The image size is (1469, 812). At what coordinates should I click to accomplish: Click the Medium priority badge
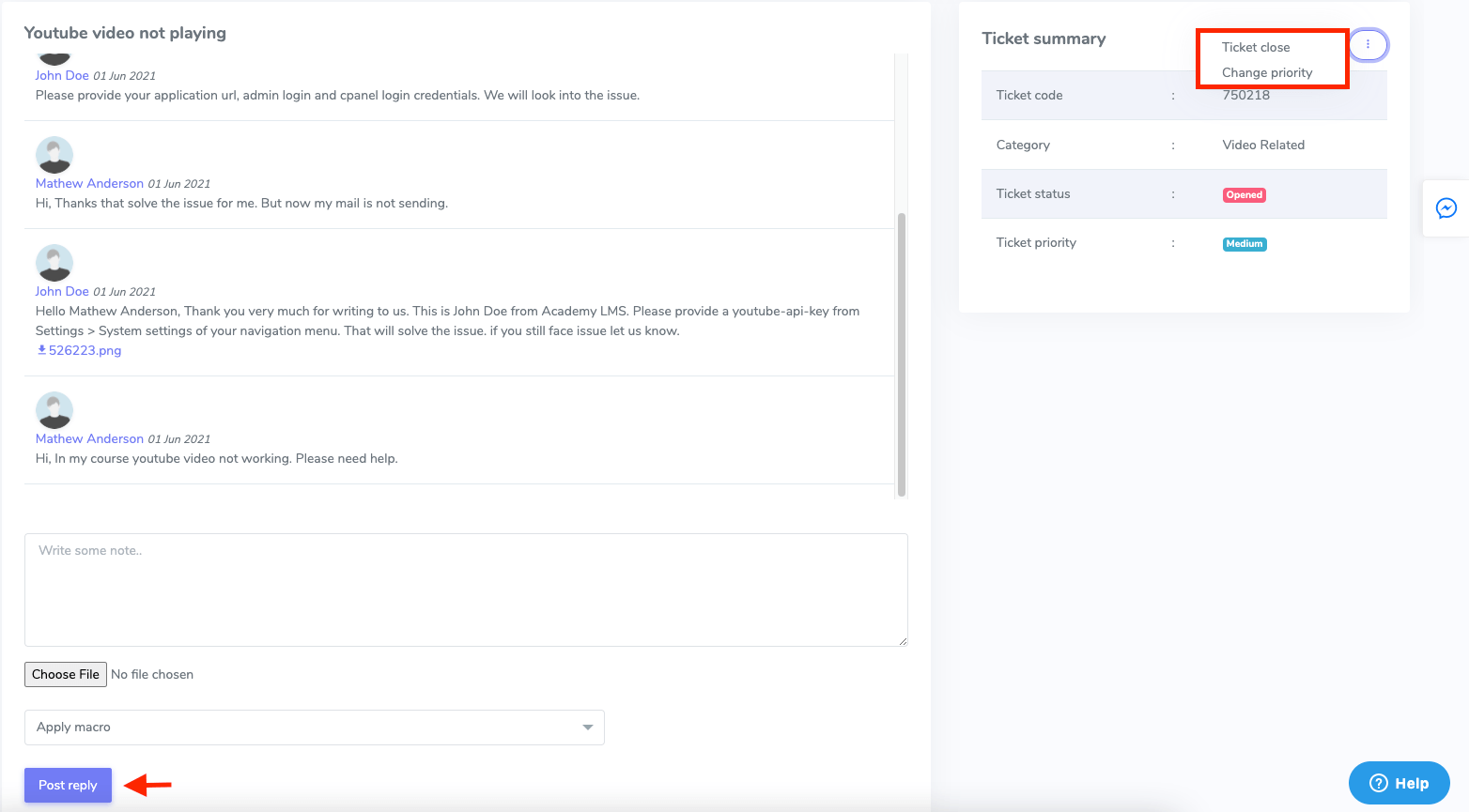[x=1244, y=244]
